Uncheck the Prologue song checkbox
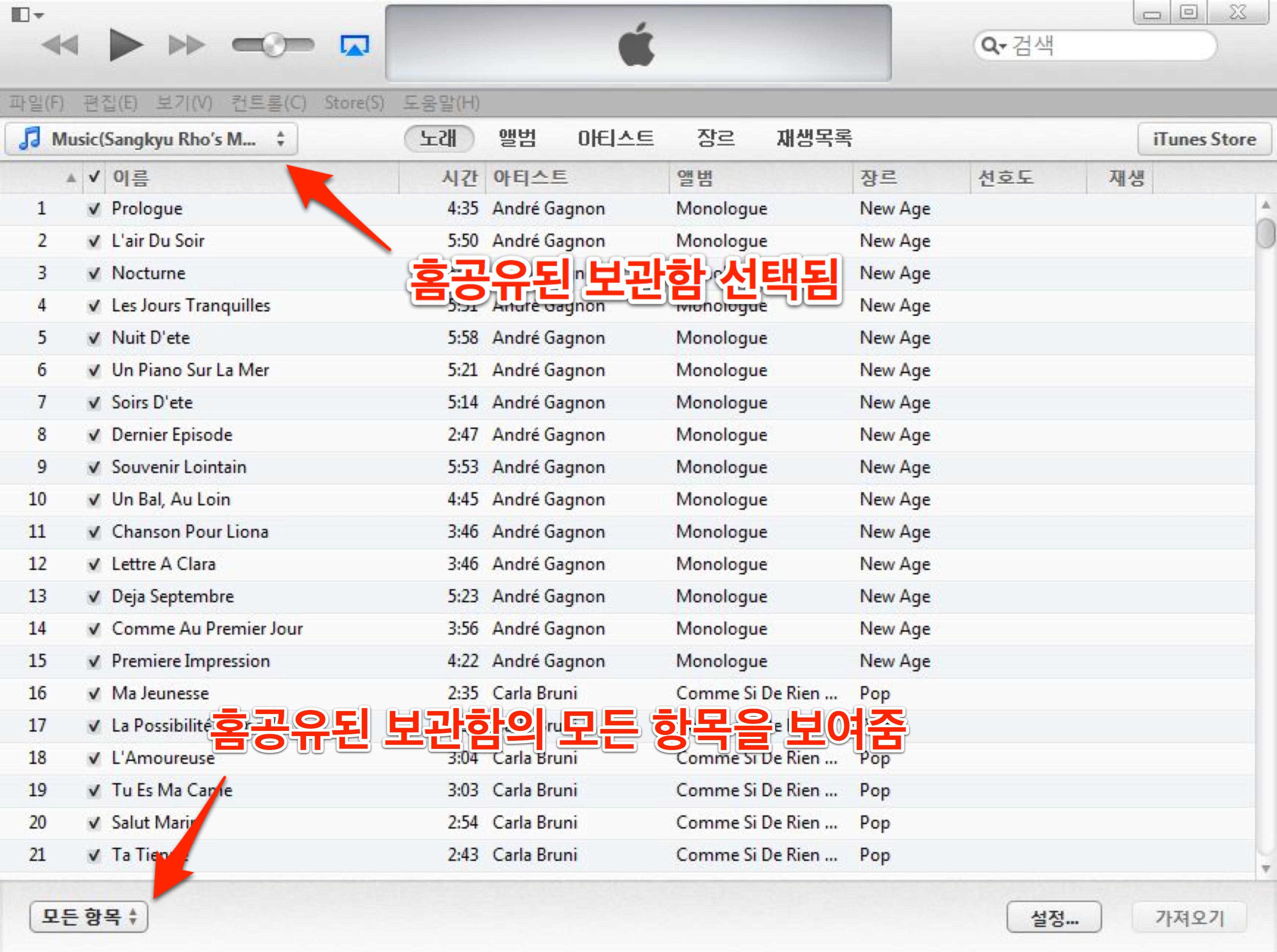This screenshot has height=952, width=1277. tap(94, 209)
